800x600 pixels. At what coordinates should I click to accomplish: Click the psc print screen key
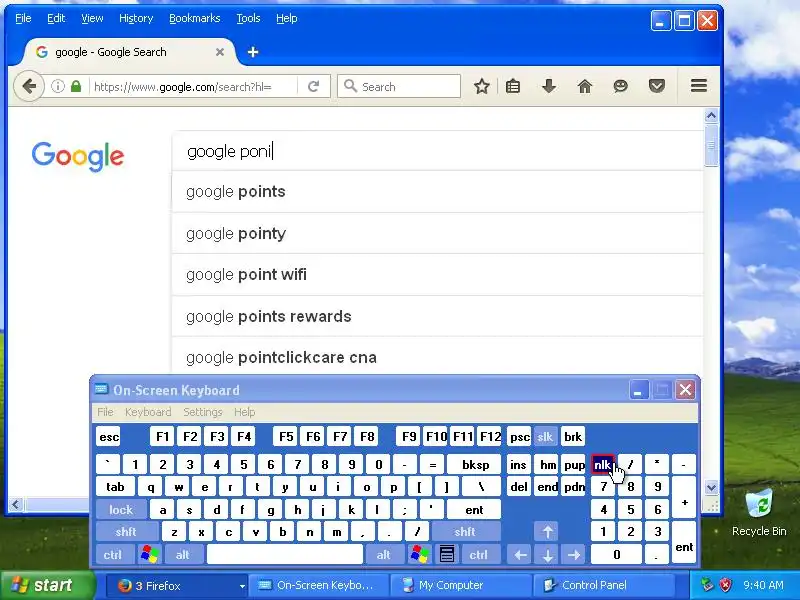[x=519, y=437]
